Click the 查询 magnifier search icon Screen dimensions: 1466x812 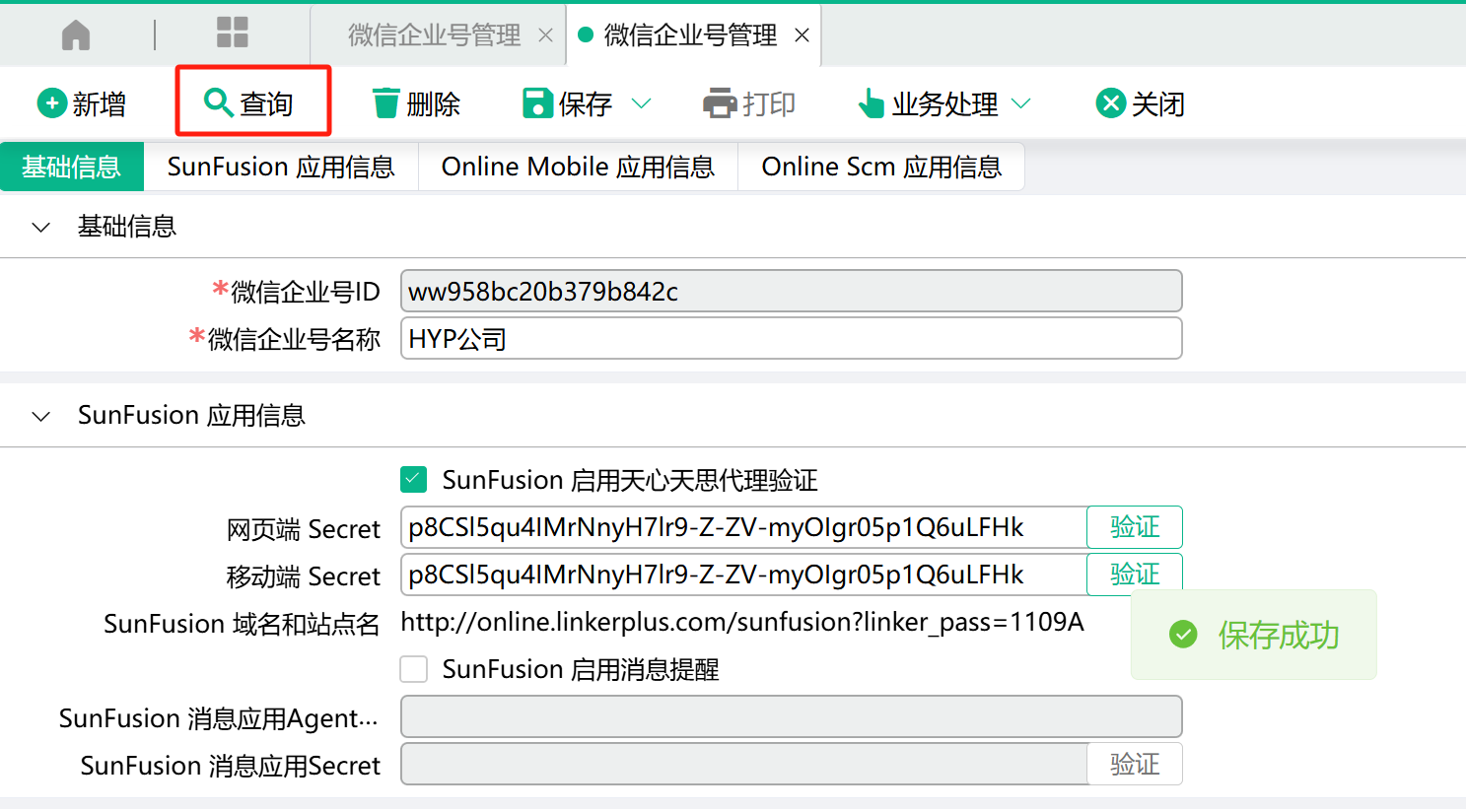pos(218,102)
